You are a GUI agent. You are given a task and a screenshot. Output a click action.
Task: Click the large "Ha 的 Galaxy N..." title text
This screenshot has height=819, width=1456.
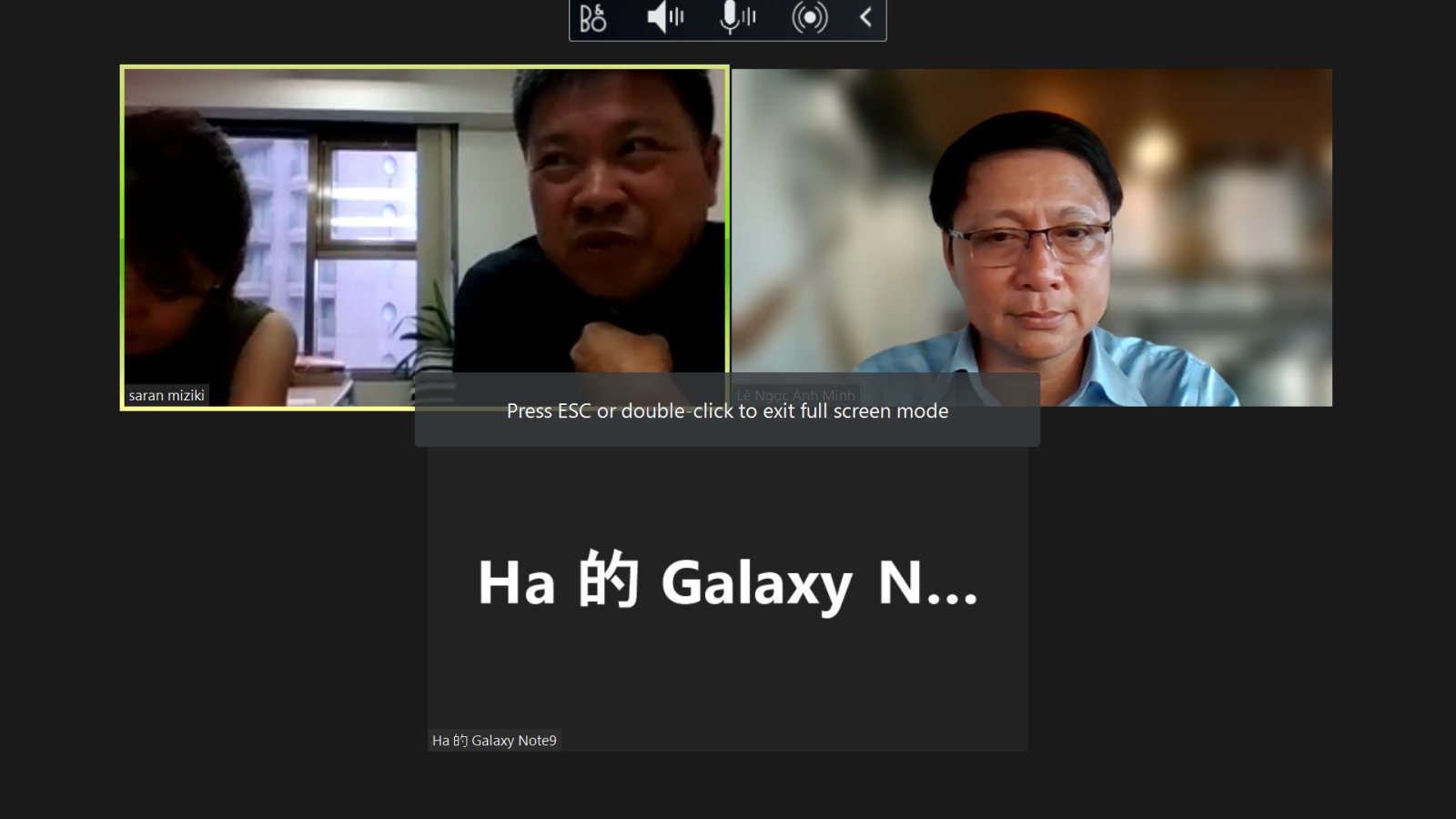727,582
